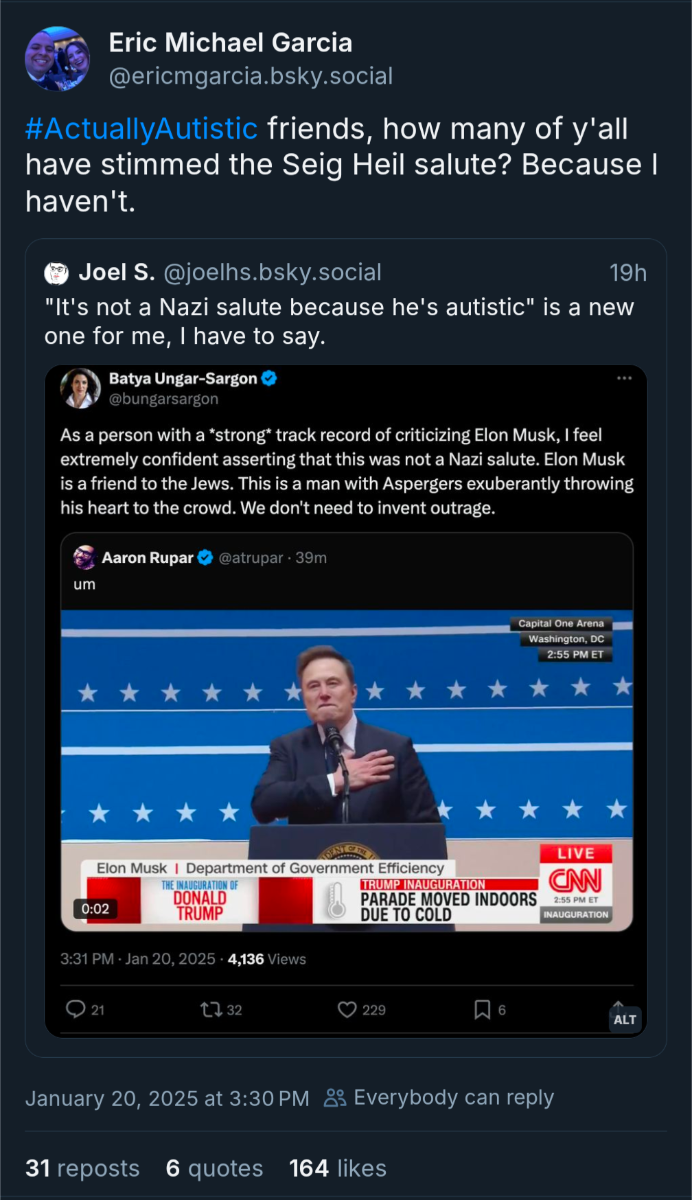
Task: Click the 0:02 video timestamp overlay
Action: pyautogui.click(x=96, y=909)
